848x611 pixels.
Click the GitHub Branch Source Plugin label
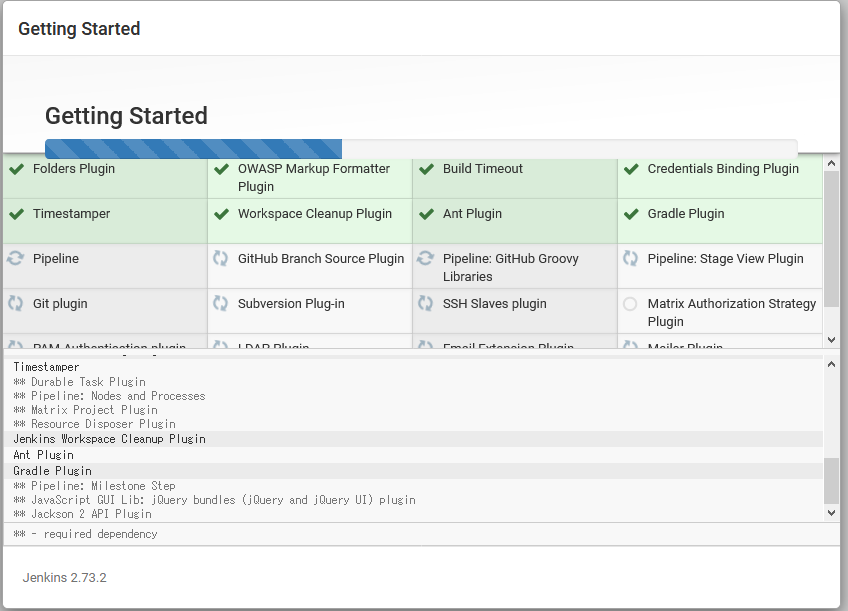321,258
